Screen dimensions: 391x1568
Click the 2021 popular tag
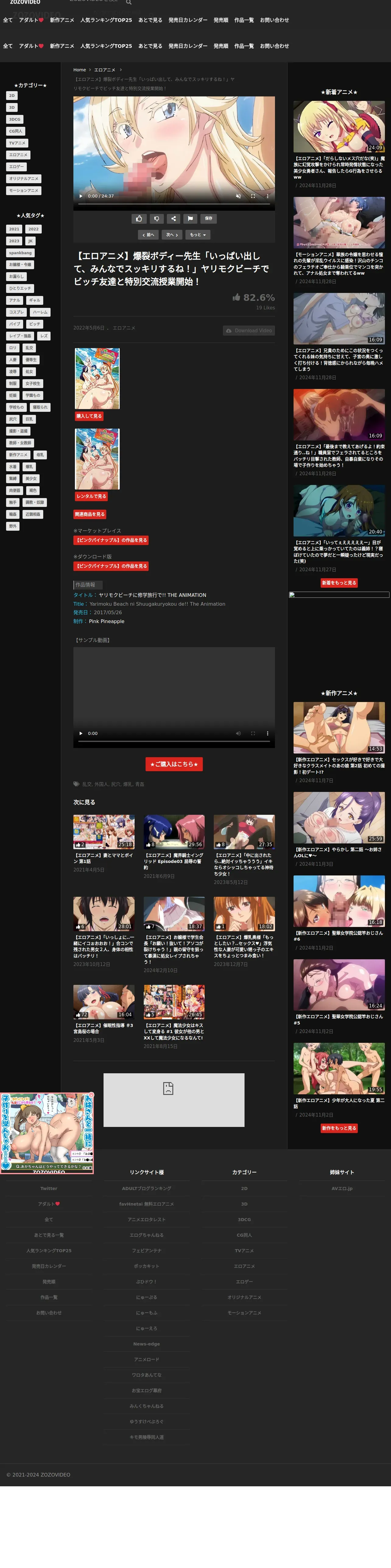[x=14, y=230]
